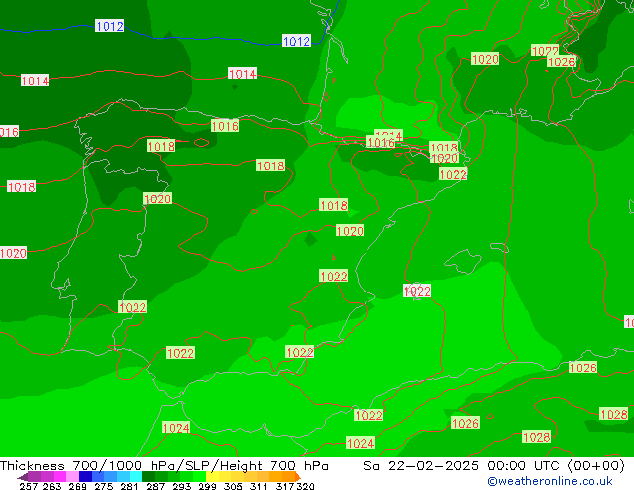The width and height of the screenshot is (634, 490).
Task: Click the 1024 label beside the 1022 label at bottom
Action: [x=360, y=443]
